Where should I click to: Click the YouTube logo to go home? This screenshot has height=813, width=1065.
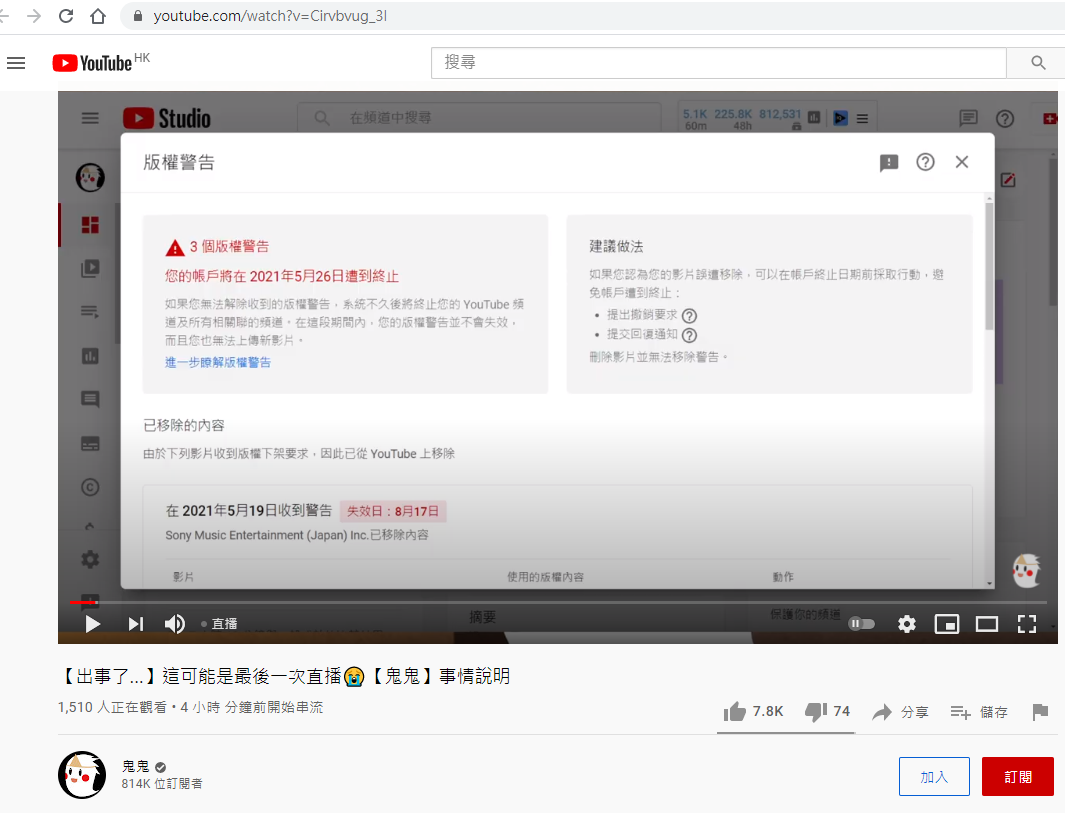pos(93,63)
